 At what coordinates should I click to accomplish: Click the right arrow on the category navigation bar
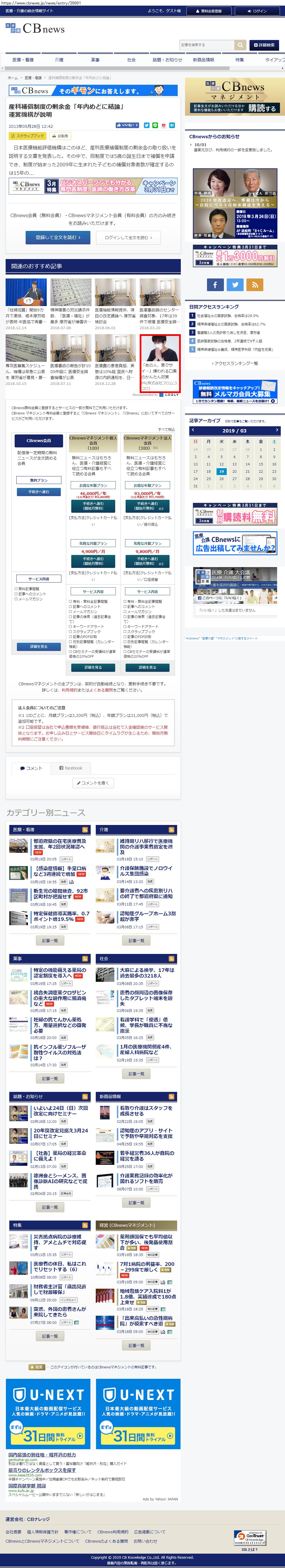(282, 68)
